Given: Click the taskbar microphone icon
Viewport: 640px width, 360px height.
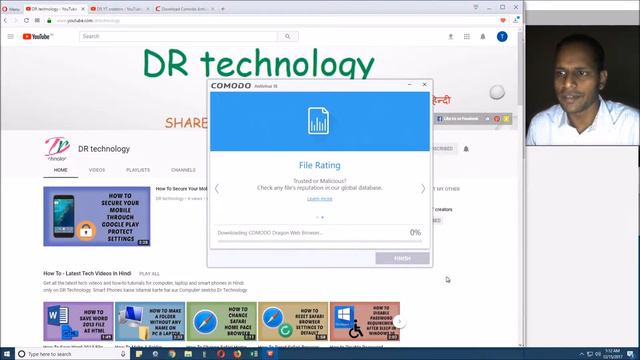Looking at the screenshot, I should pyautogui.click(x=123, y=354).
